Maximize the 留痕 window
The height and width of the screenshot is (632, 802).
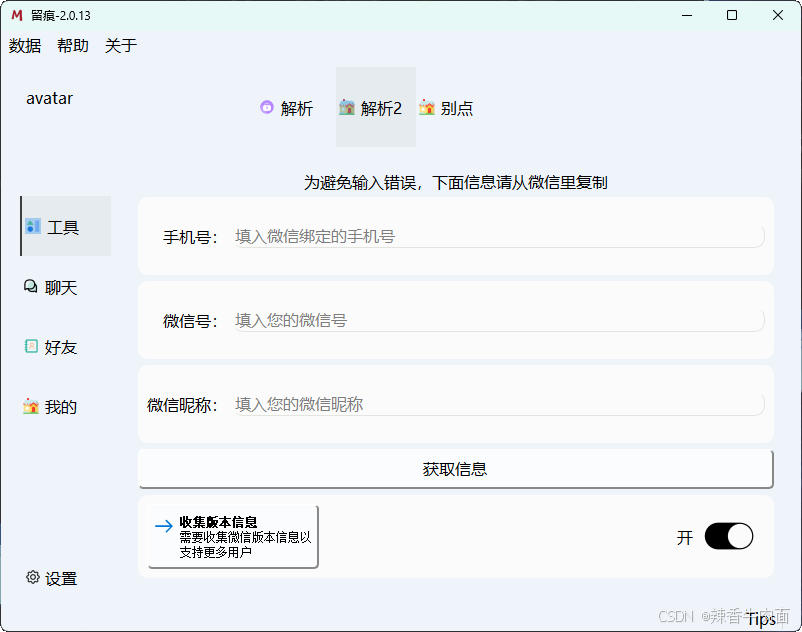(732, 15)
